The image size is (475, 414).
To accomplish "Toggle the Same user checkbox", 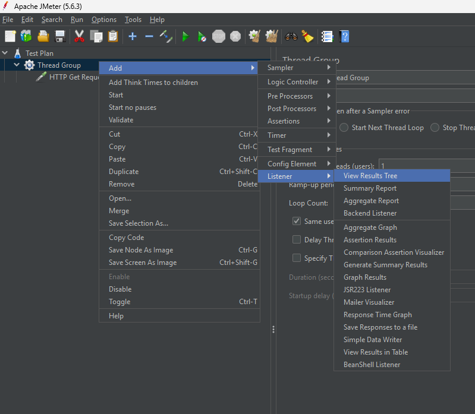I will (296, 221).
